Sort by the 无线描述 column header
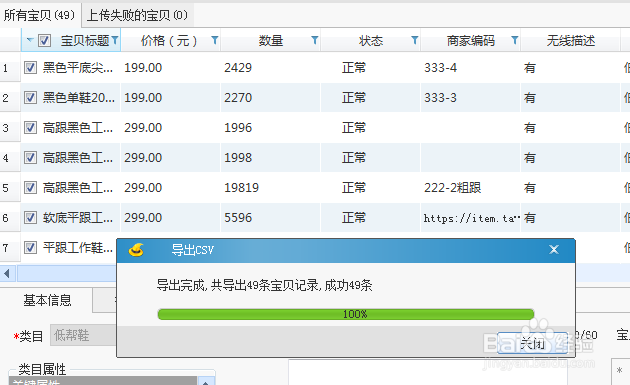 [571, 40]
